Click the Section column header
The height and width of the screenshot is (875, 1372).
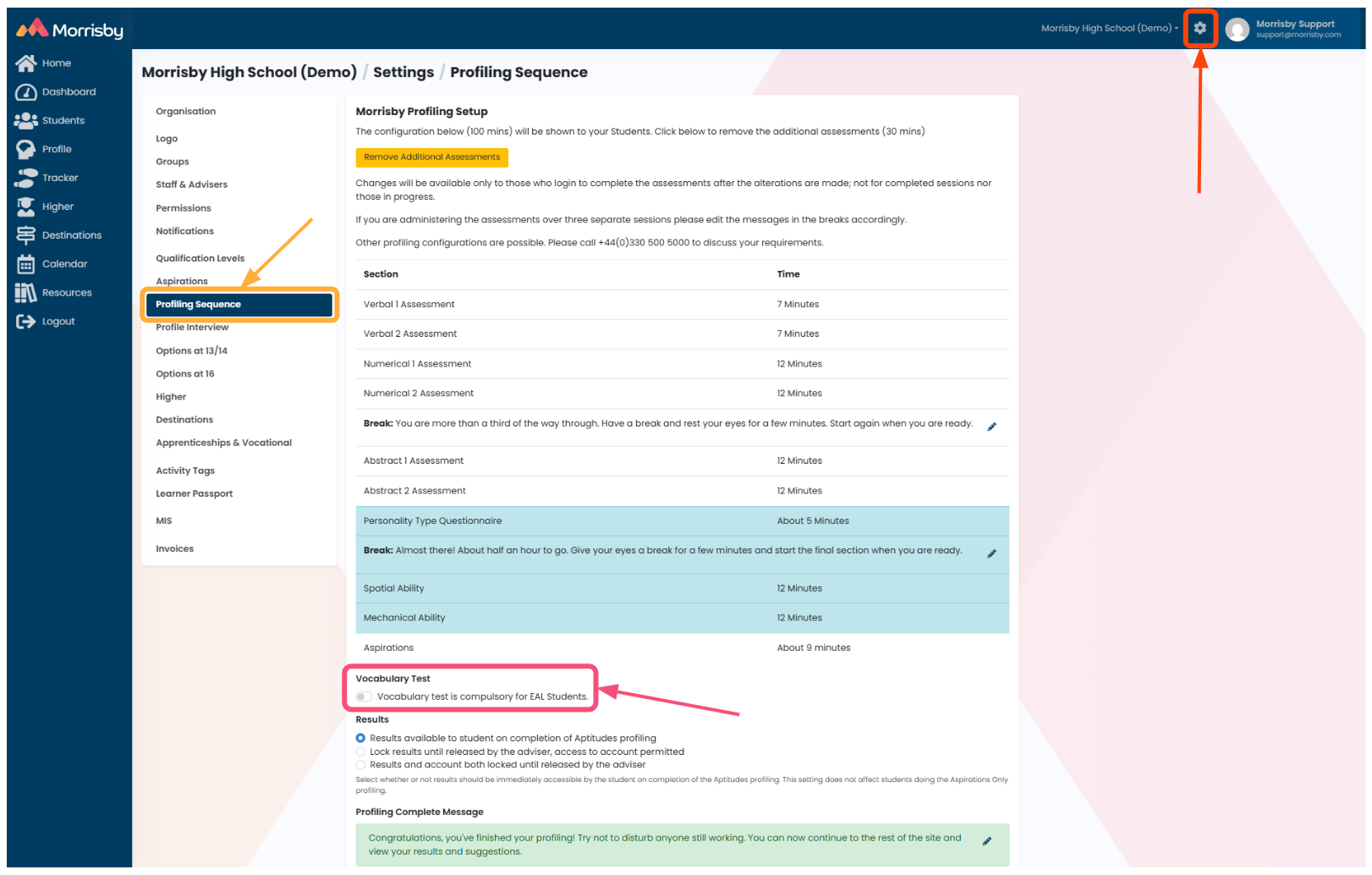[381, 274]
